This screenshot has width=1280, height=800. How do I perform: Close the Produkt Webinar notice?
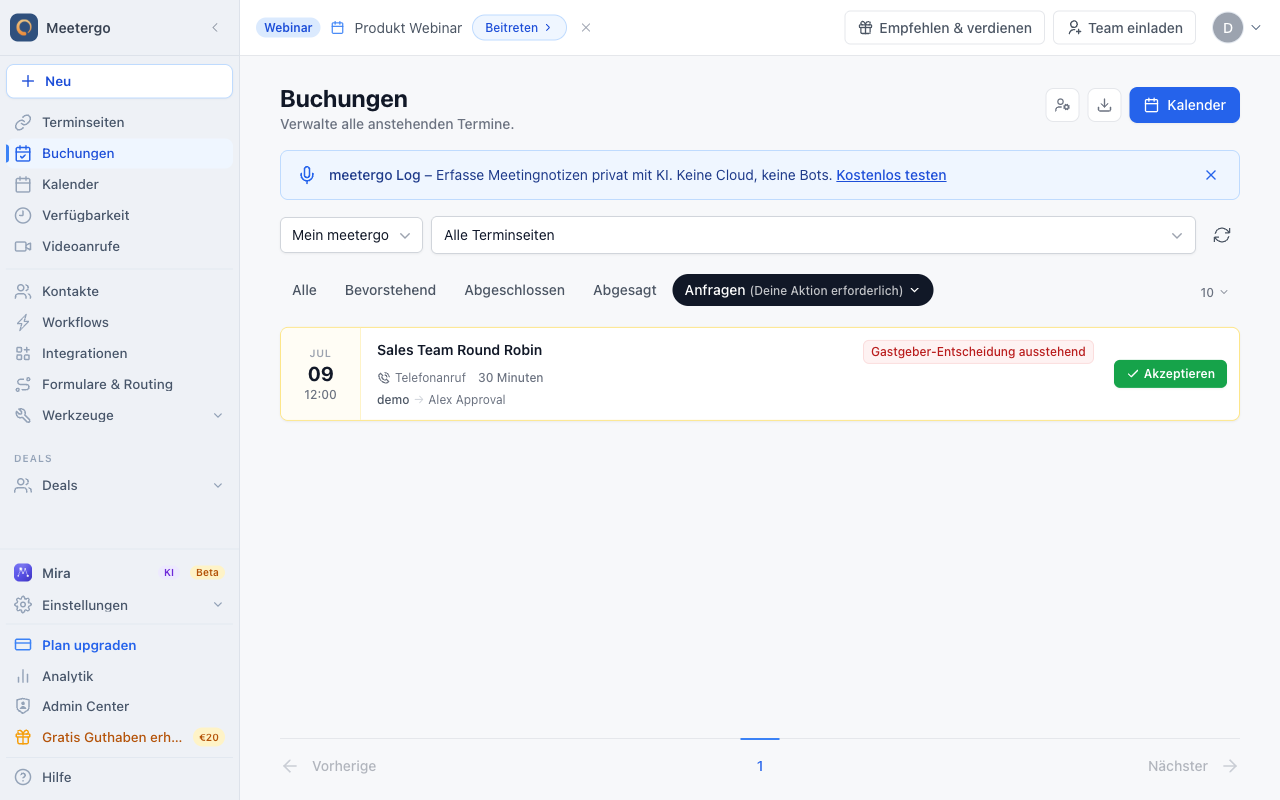point(586,28)
